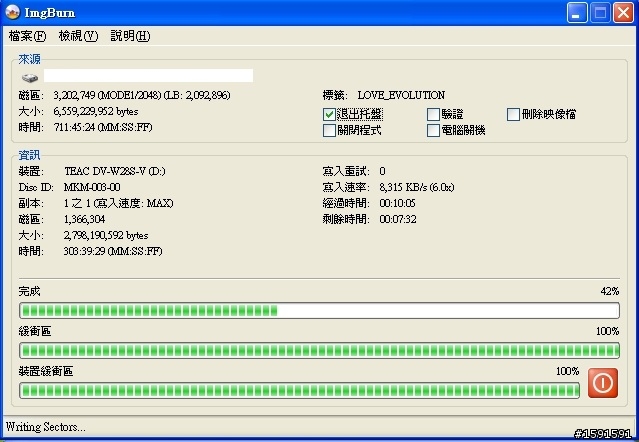
Task: Enable the 驗證 verify checkbox
Action: pos(433,114)
